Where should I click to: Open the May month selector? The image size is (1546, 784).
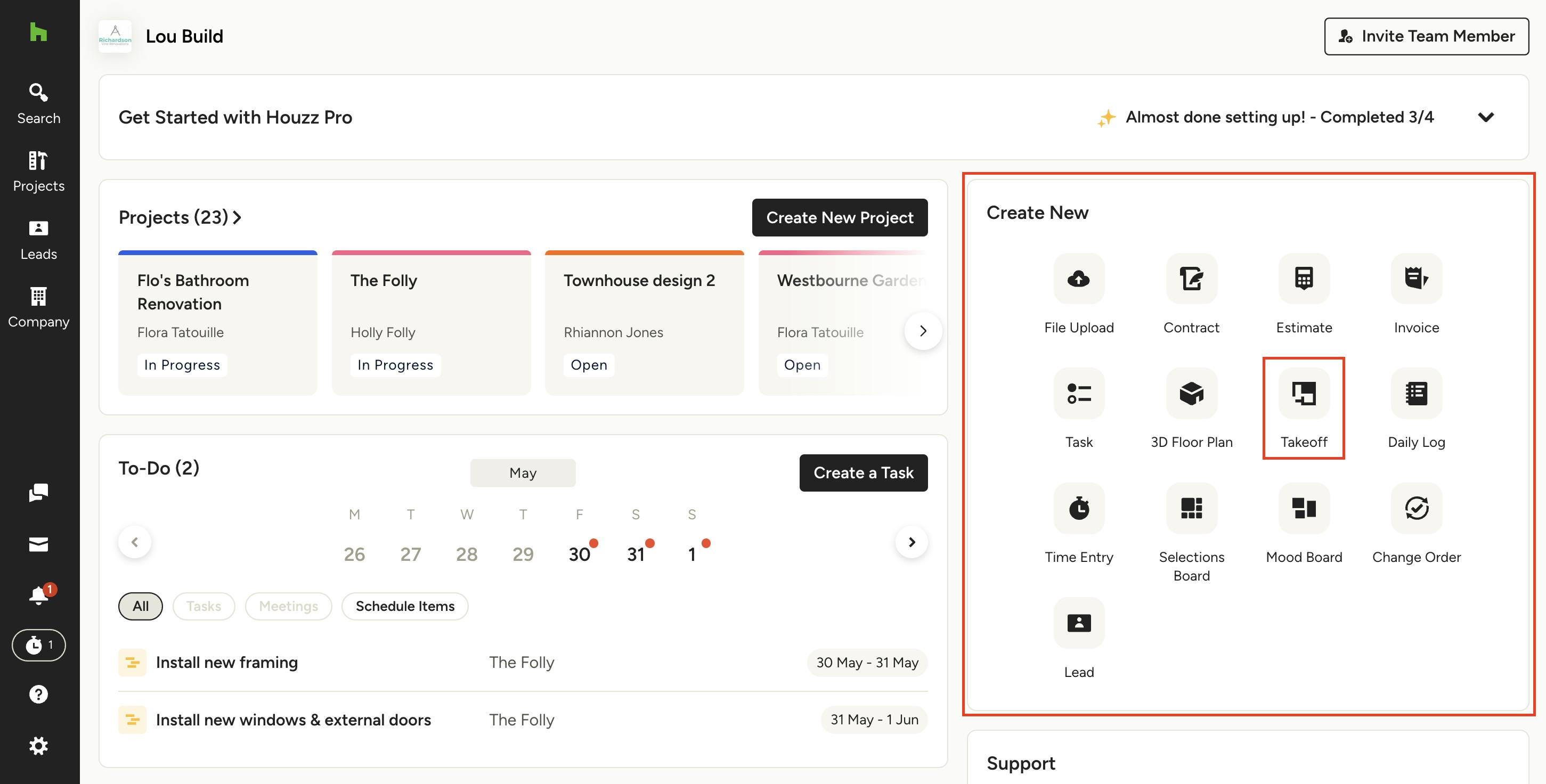tap(522, 472)
